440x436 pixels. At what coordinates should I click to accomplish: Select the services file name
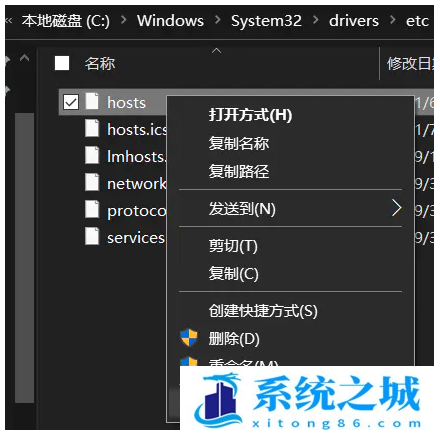click(136, 238)
